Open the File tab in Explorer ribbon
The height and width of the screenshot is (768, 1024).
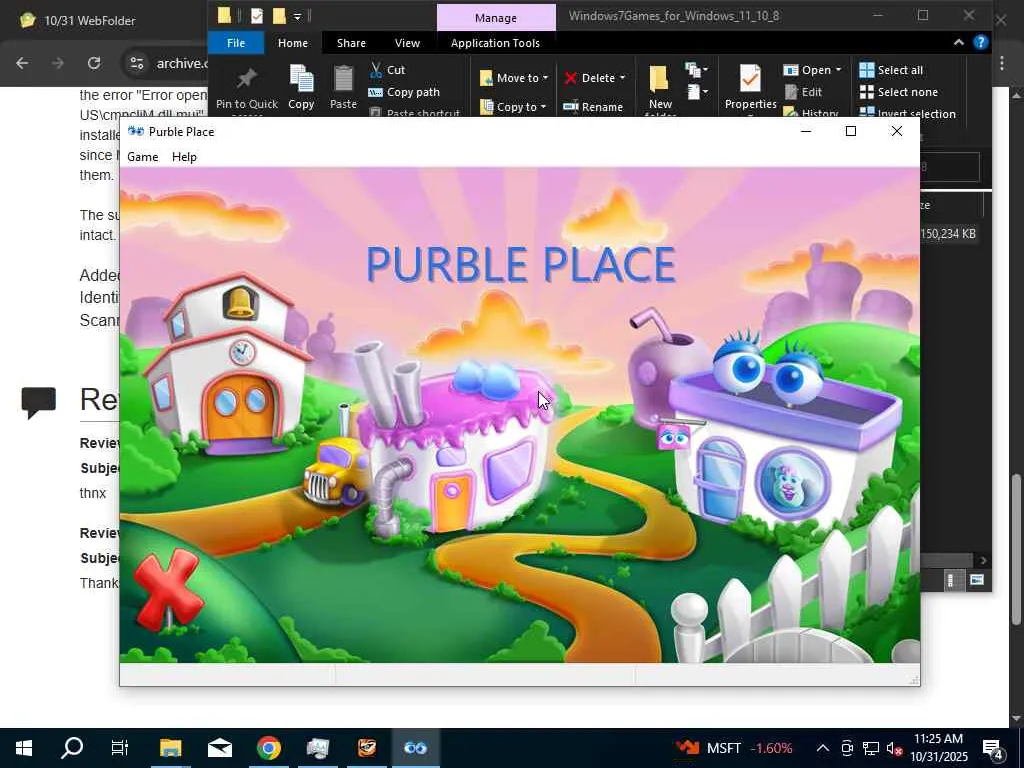pos(236,43)
